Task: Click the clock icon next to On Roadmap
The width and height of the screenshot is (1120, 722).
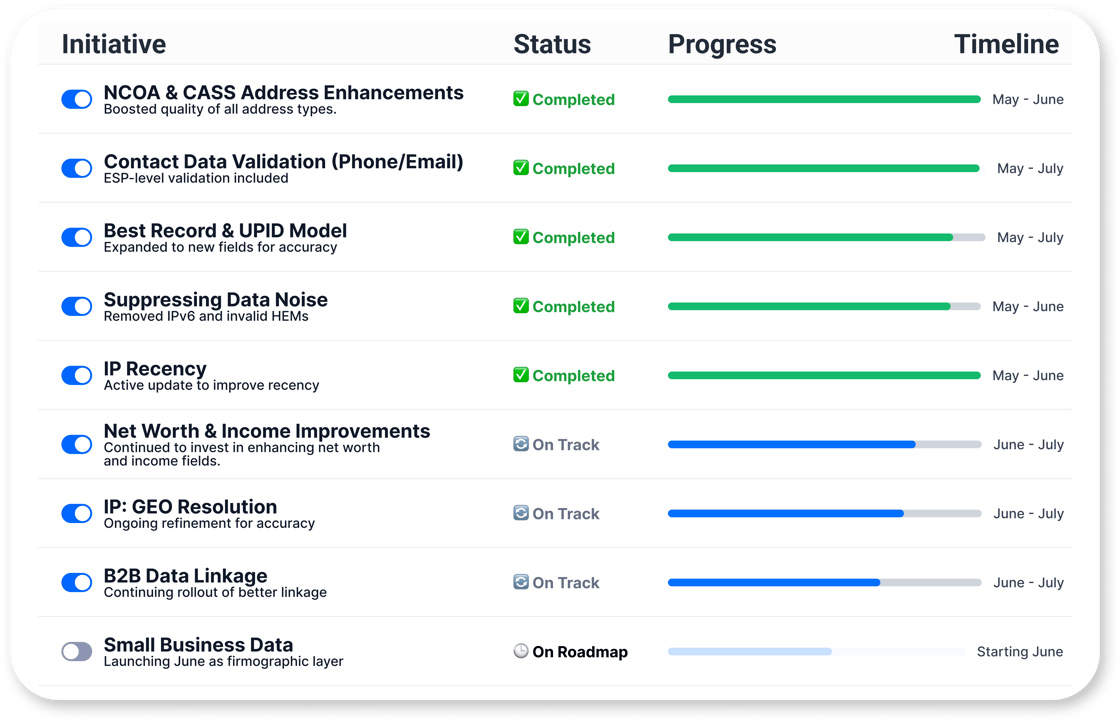Action: pos(521,651)
